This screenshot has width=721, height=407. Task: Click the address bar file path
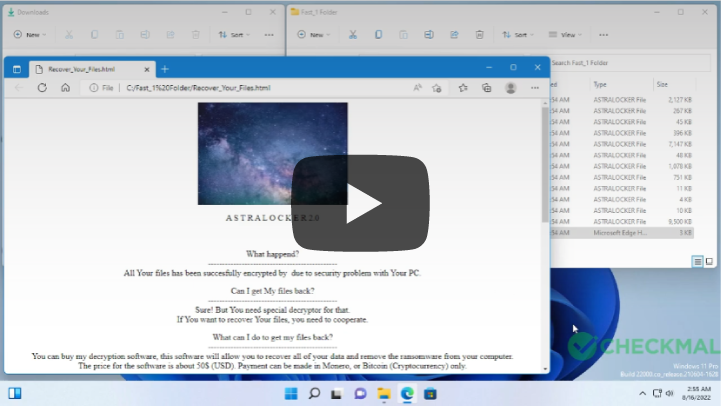[198, 88]
